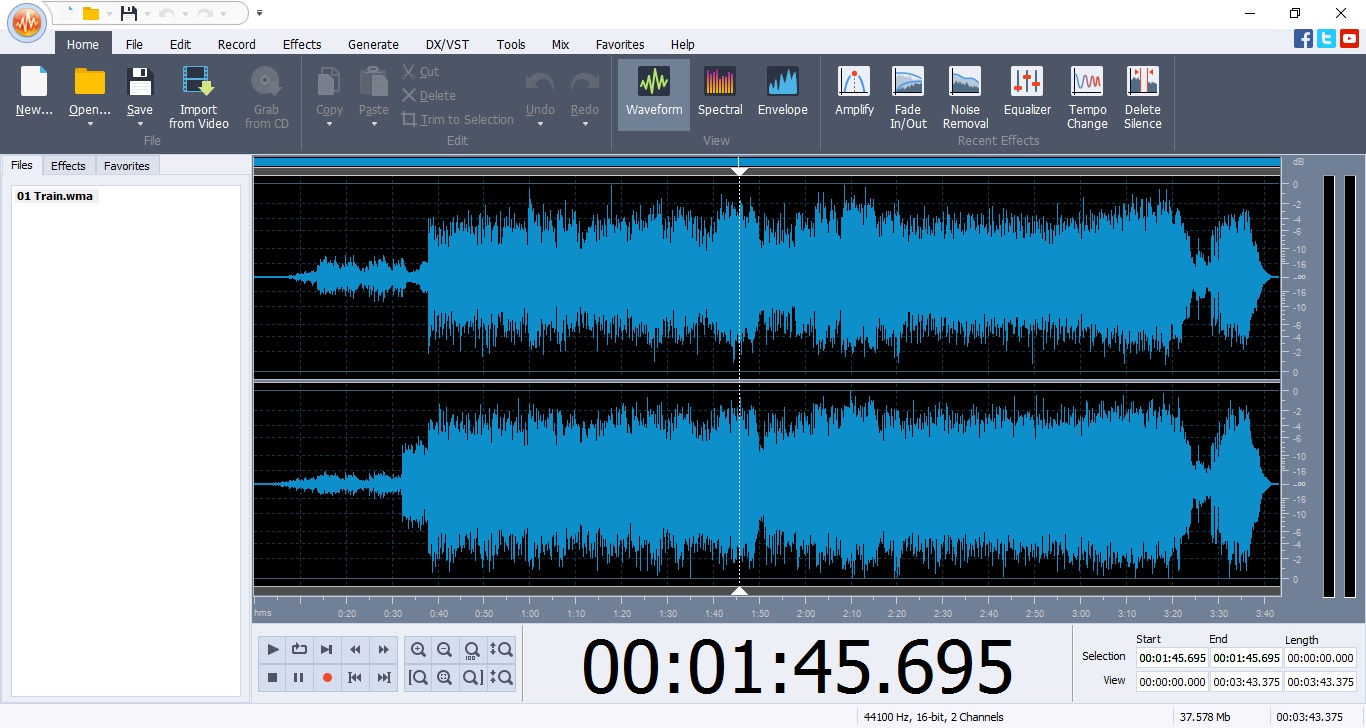Zoom in vertically with arrows magnifier
The height and width of the screenshot is (728, 1366).
tap(500, 650)
